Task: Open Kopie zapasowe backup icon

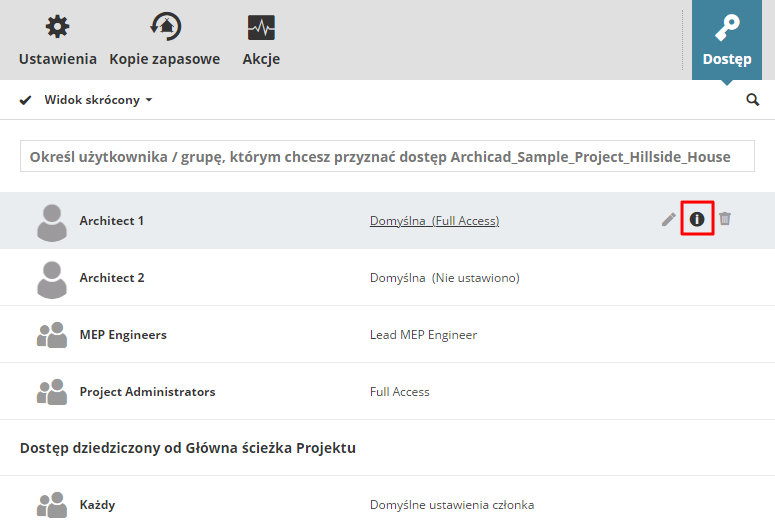Action: [x=164, y=28]
